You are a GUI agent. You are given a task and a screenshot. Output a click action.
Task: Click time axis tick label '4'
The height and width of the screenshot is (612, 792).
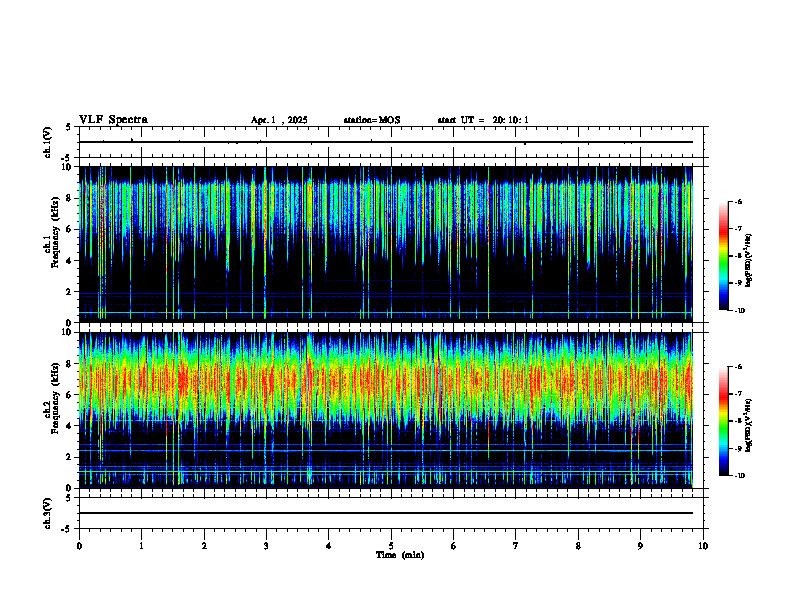[x=328, y=546]
